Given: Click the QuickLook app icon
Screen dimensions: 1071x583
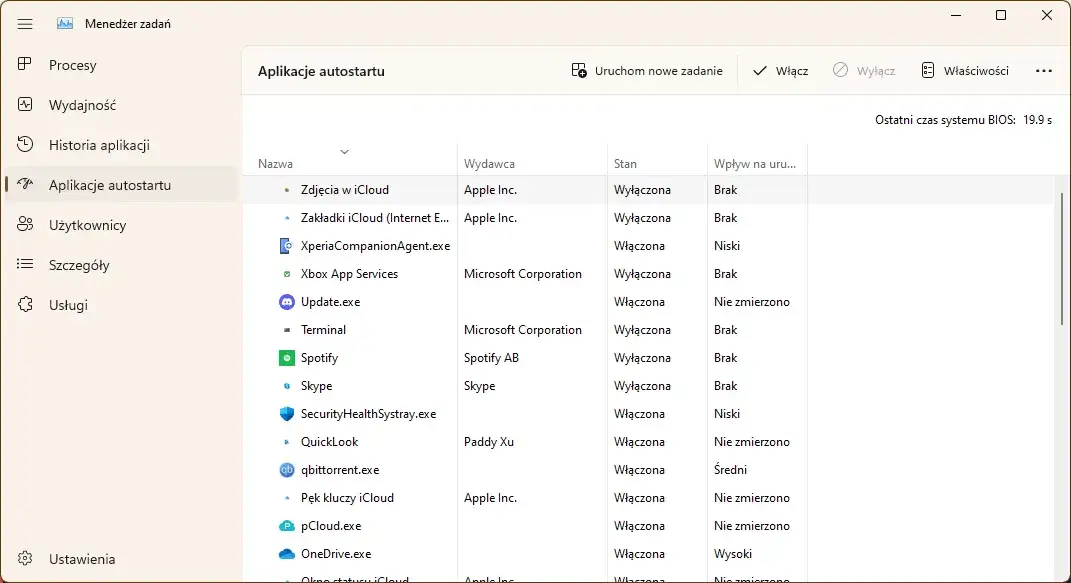Looking at the screenshot, I should [x=287, y=442].
